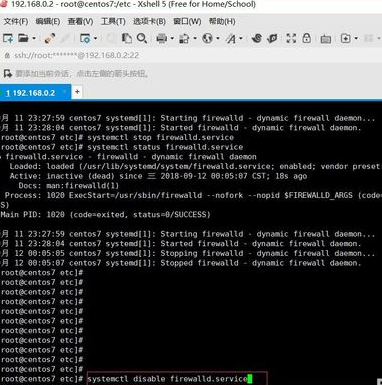
Task: Click the 'Stopped firewalld' log line
Action: pyautogui.click(x=180, y=263)
